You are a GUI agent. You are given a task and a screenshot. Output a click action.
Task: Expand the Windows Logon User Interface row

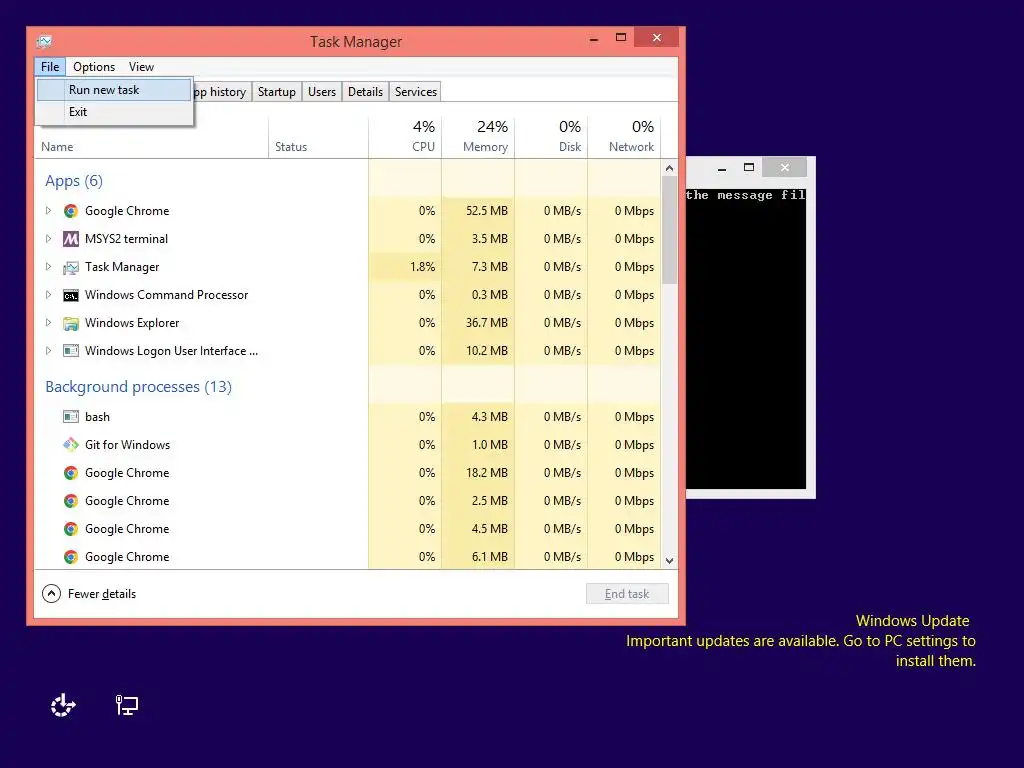coord(48,351)
